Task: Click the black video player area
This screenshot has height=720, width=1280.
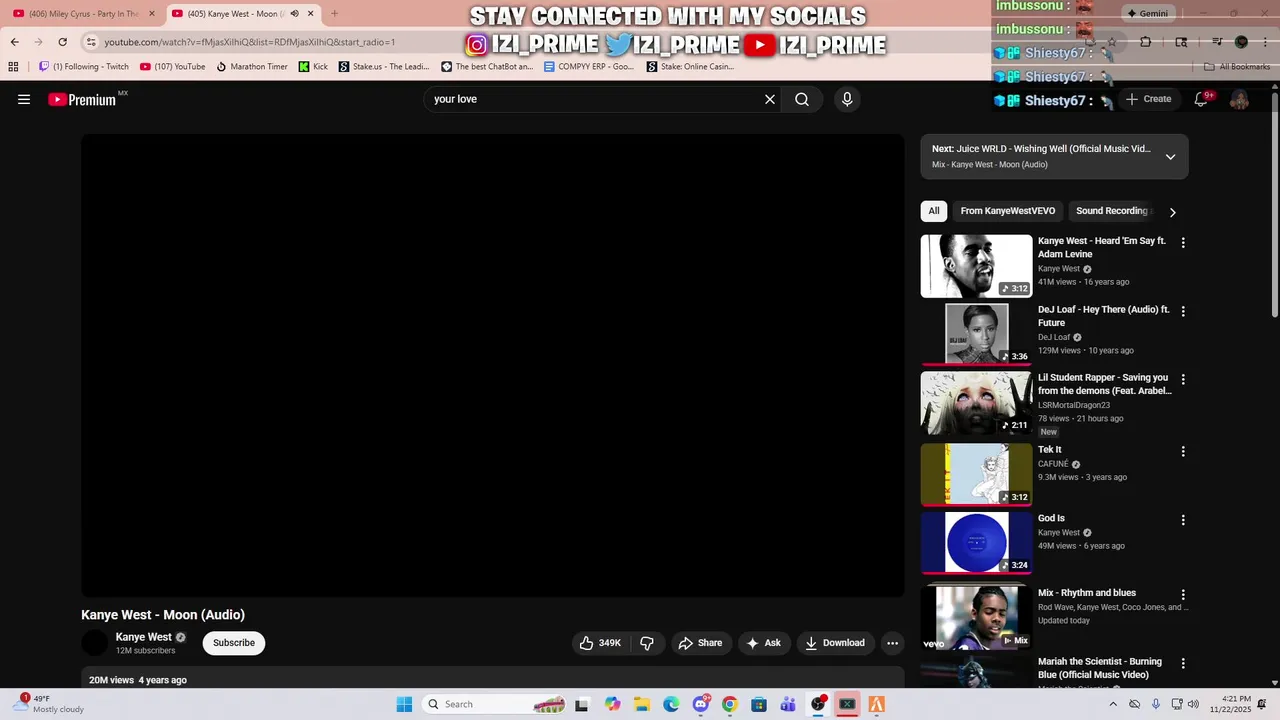Action: (x=493, y=366)
